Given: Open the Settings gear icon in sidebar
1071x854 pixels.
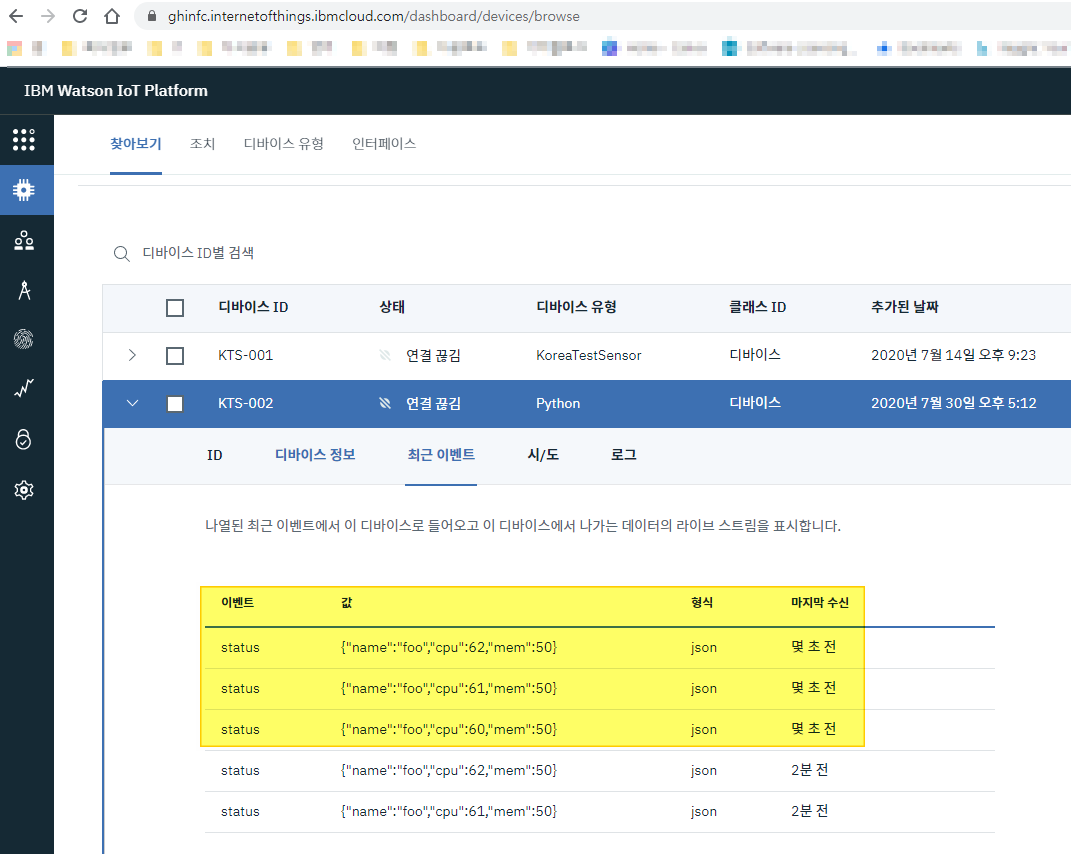Looking at the screenshot, I should coord(24,490).
